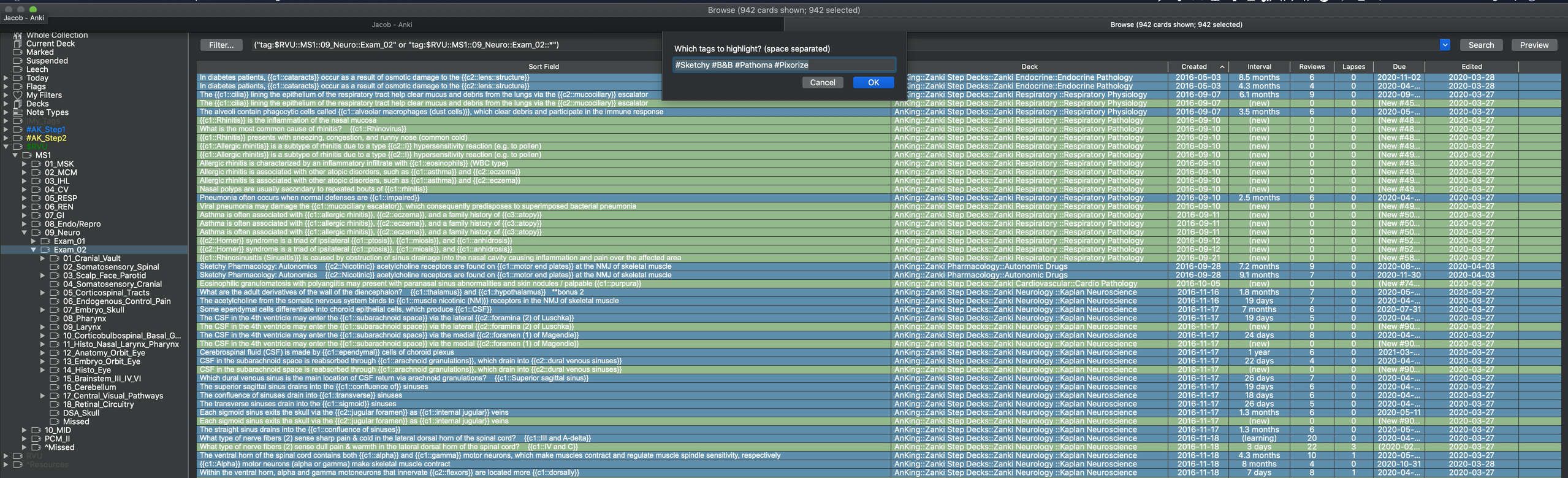Click the tag icon beside 16_Cerebellum
Image resolution: width=1568 pixels, height=478 pixels.
pyautogui.click(x=55, y=388)
